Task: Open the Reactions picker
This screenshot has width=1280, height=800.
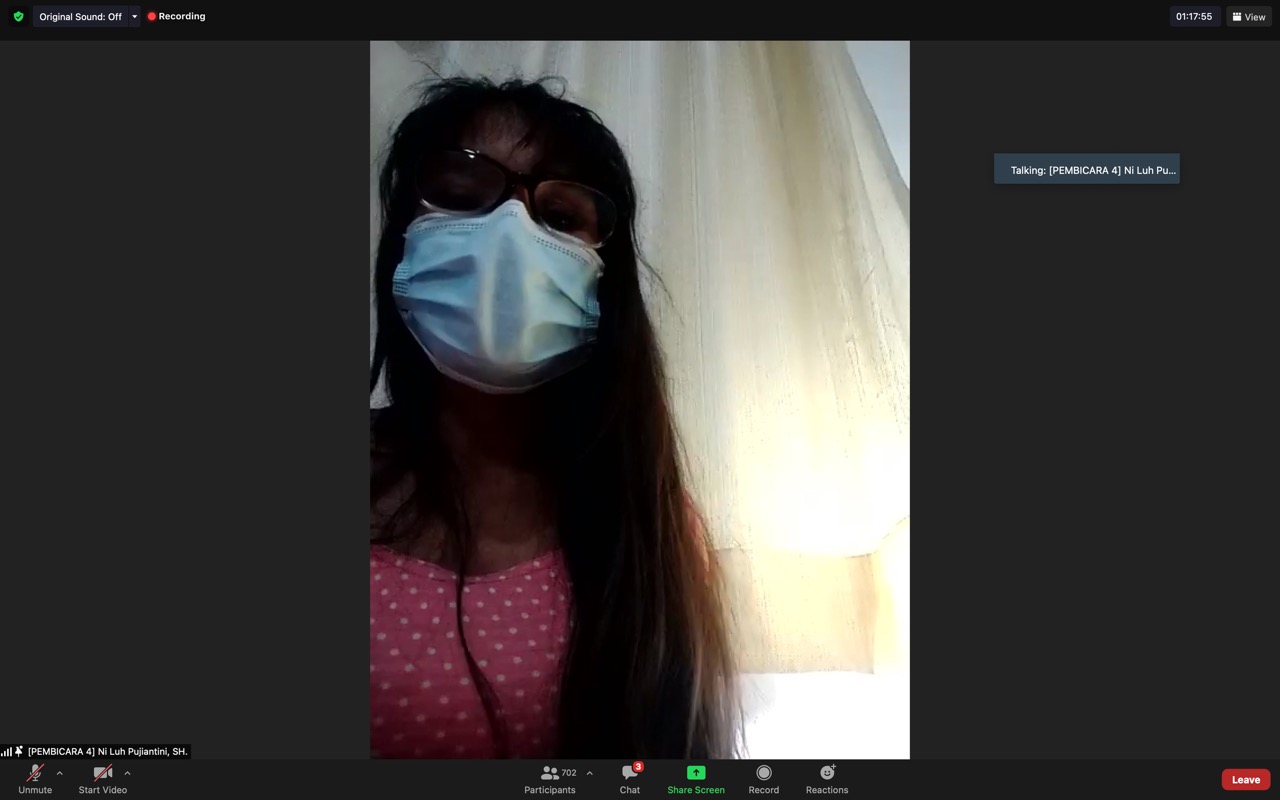Action: pyautogui.click(x=826, y=779)
